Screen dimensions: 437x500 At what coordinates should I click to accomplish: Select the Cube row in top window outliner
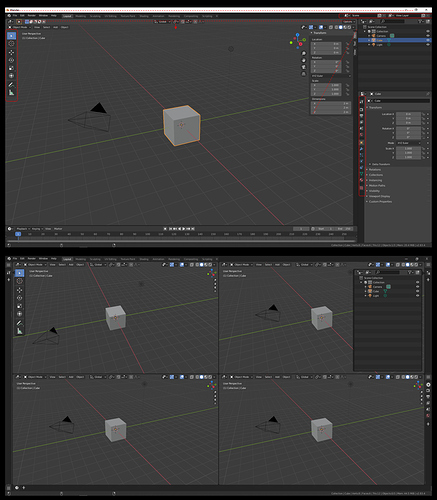394,40
